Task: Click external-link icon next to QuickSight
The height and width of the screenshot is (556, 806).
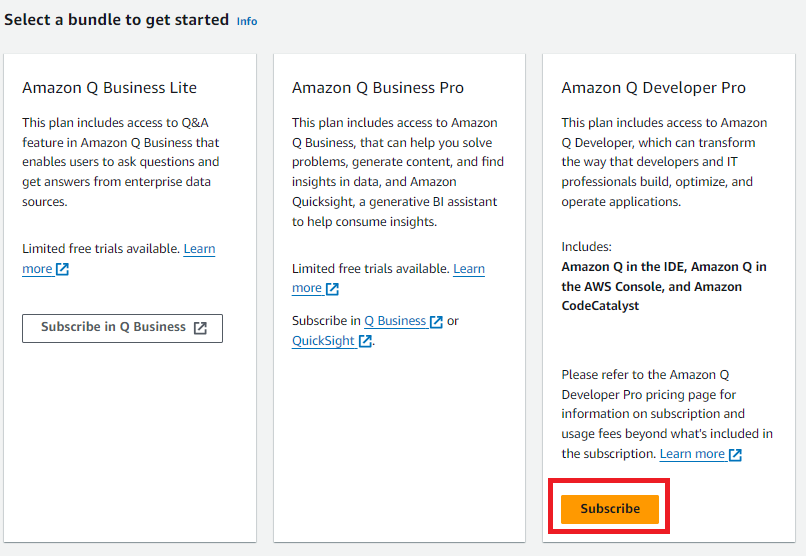Action: click(365, 342)
